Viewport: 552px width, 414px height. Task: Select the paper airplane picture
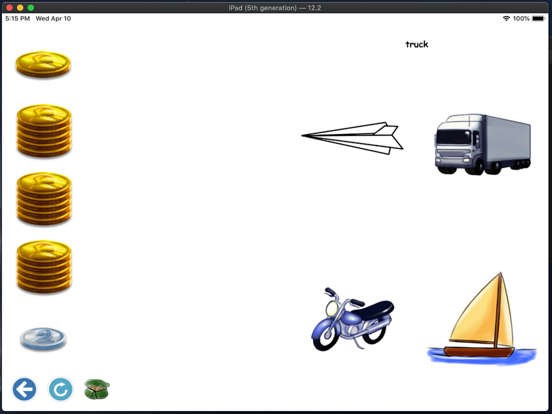coord(352,138)
